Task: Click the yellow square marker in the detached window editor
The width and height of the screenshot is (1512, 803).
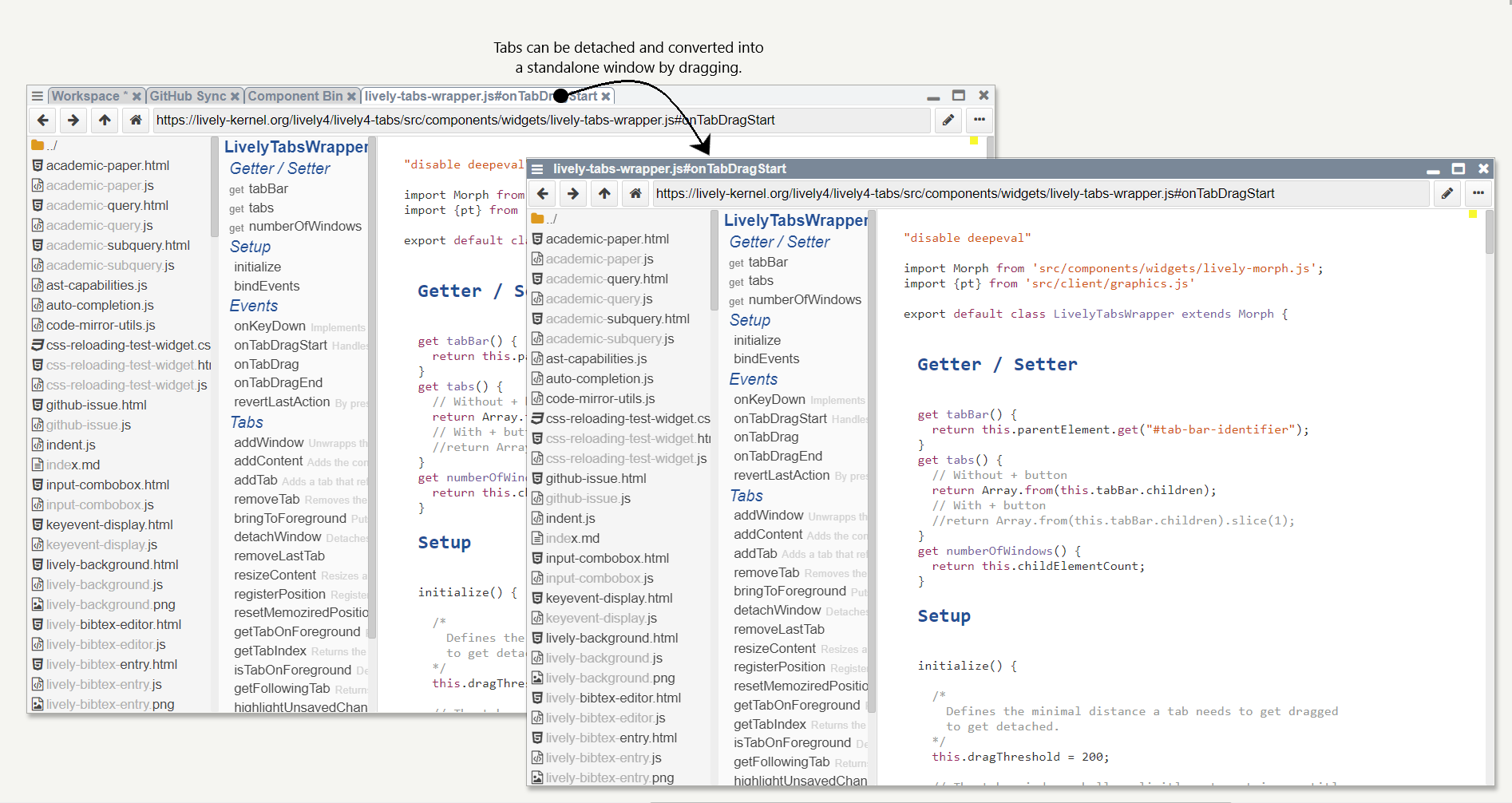Action: point(1473,214)
